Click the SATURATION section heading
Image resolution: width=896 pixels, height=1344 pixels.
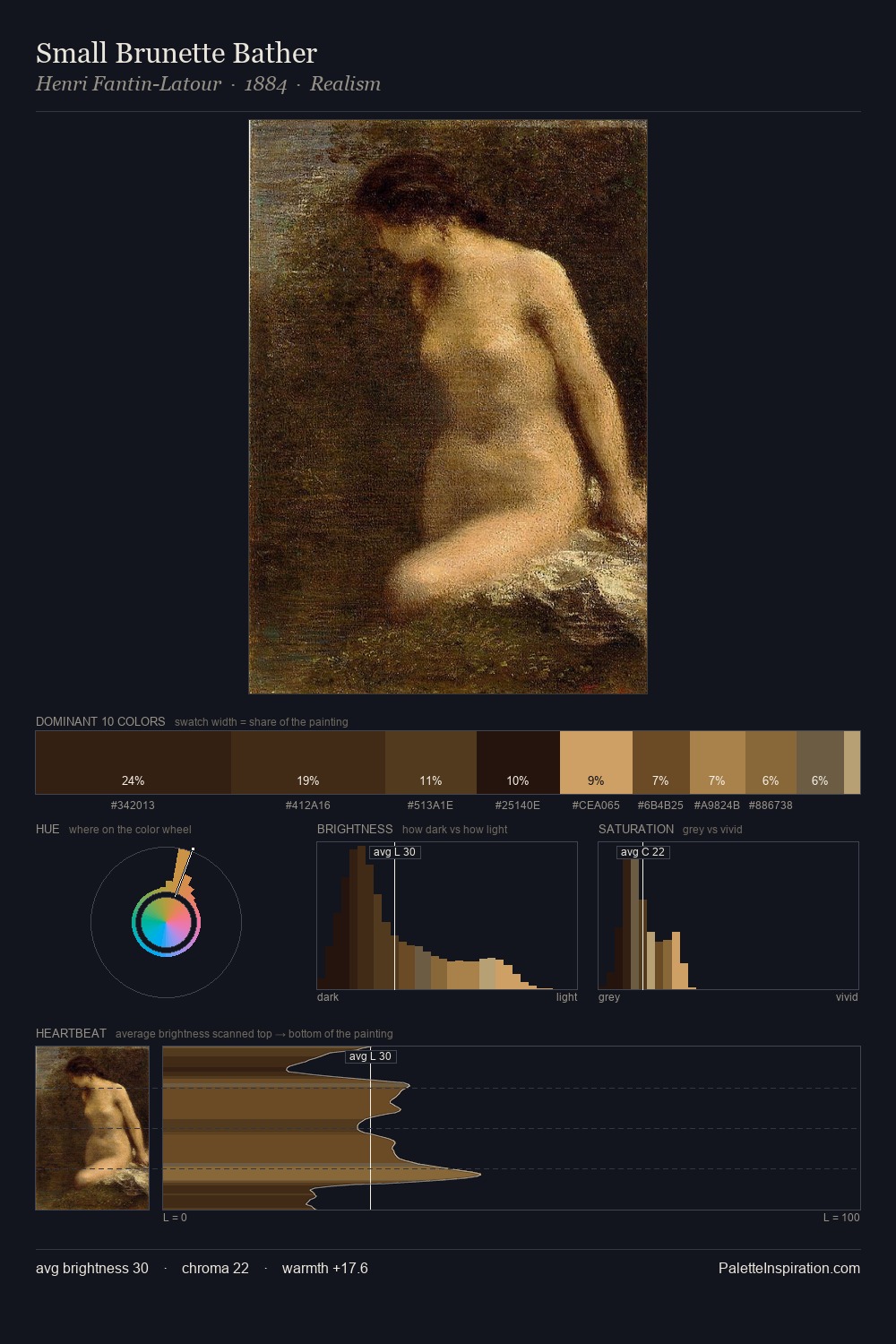[636, 829]
